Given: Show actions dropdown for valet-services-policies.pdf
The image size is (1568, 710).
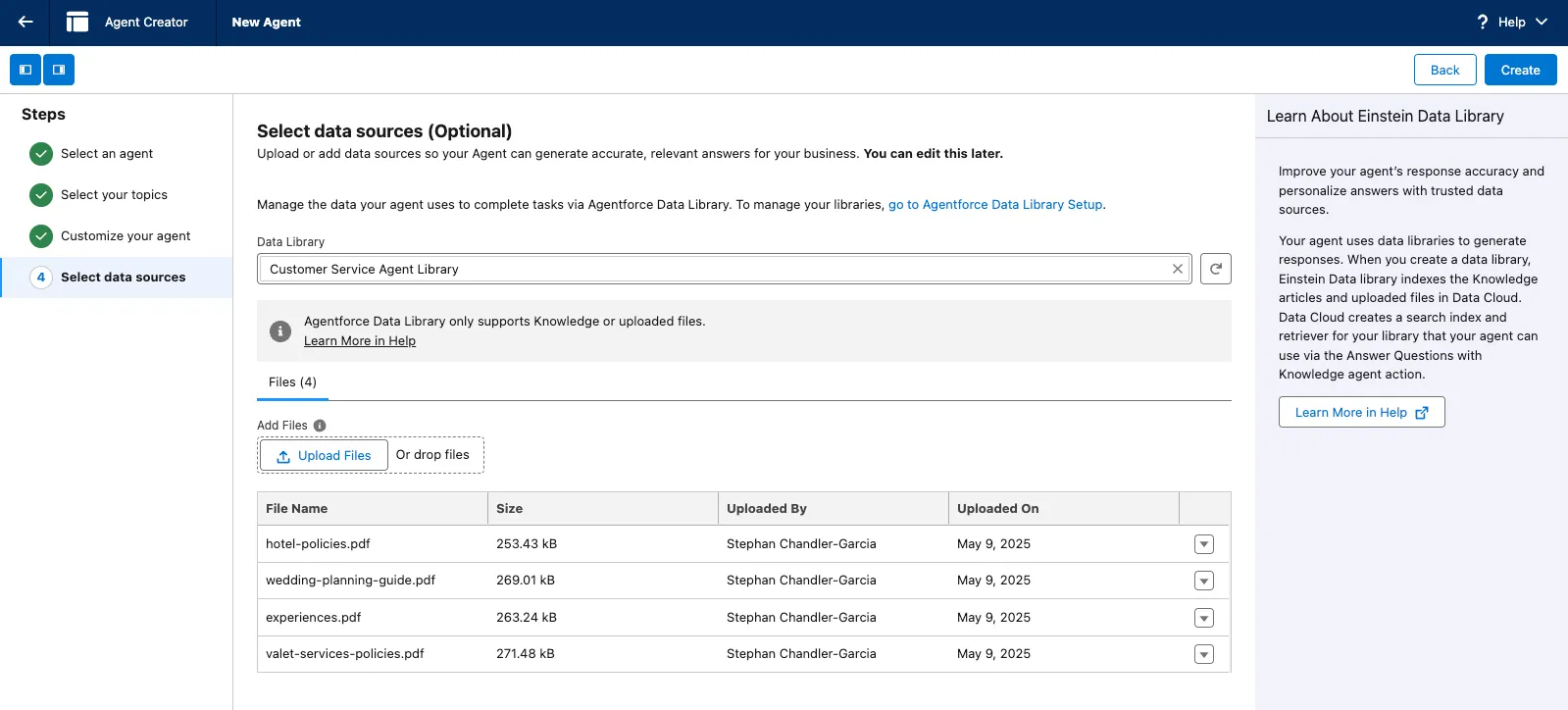Looking at the screenshot, I should [1204, 654].
